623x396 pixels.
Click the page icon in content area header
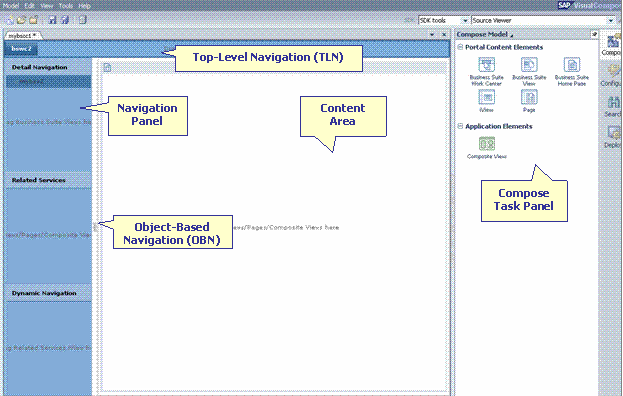(x=107, y=68)
